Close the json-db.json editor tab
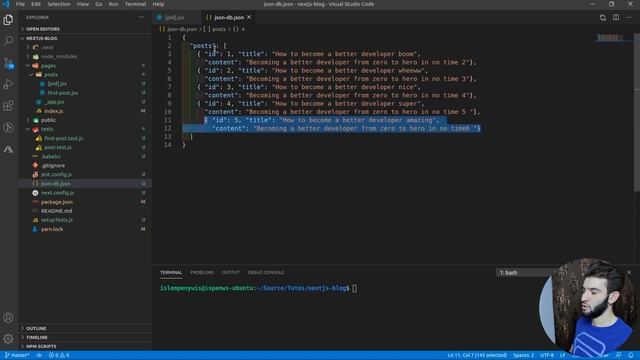This screenshot has width=640, height=360. click(249, 17)
